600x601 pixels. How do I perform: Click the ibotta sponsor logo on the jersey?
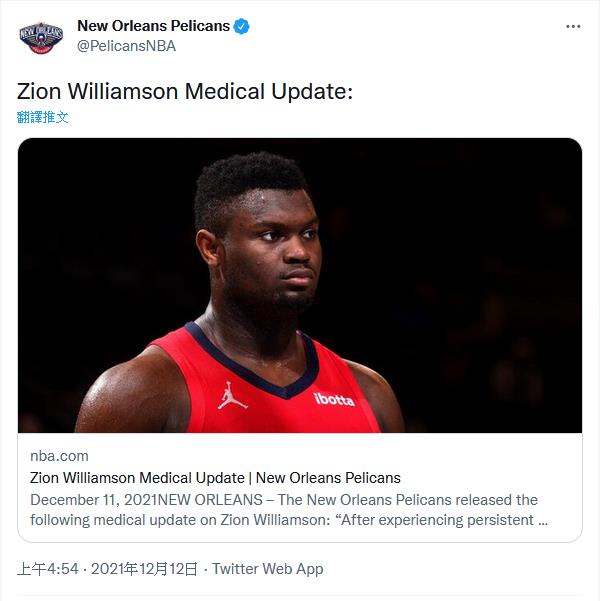[333, 399]
